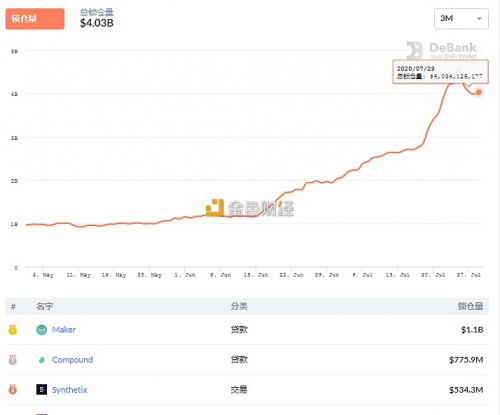The height and width of the screenshot is (415, 500).
Task: Open the 3M time range dropdown
Action: coord(461,19)
